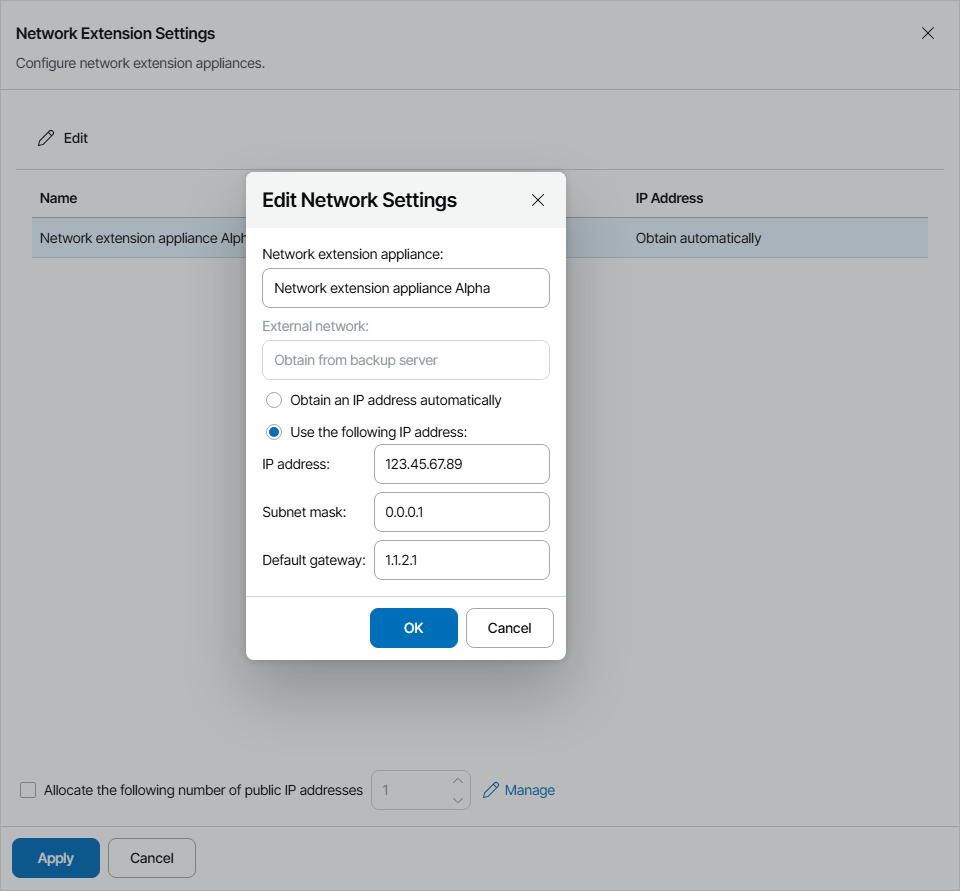Close the Network Extension Settings window
Image resolution: width=960 pixels, height=891 pixels.
point(928,33)
